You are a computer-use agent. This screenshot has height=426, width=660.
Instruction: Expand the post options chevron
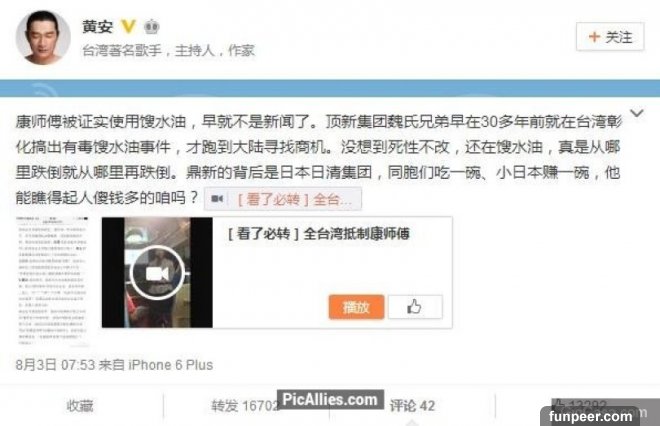[x=636, y=113]
